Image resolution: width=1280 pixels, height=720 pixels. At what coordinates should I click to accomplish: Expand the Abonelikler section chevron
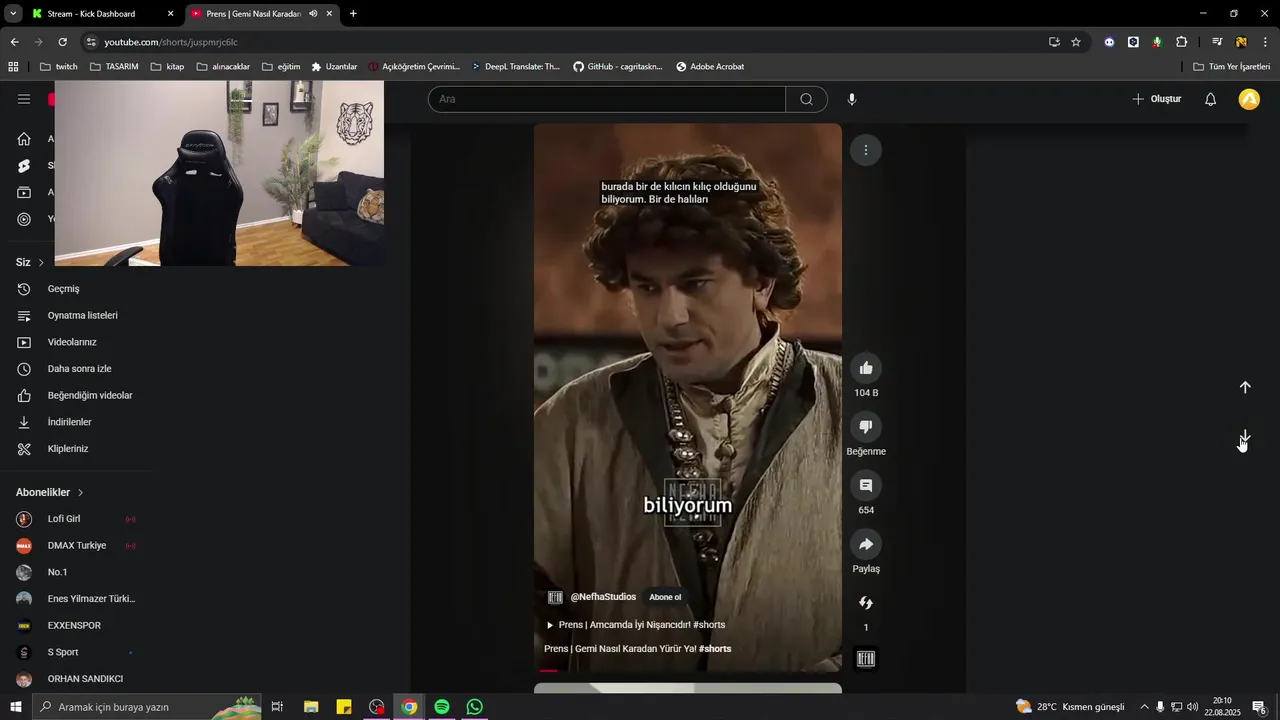point(80,493)
